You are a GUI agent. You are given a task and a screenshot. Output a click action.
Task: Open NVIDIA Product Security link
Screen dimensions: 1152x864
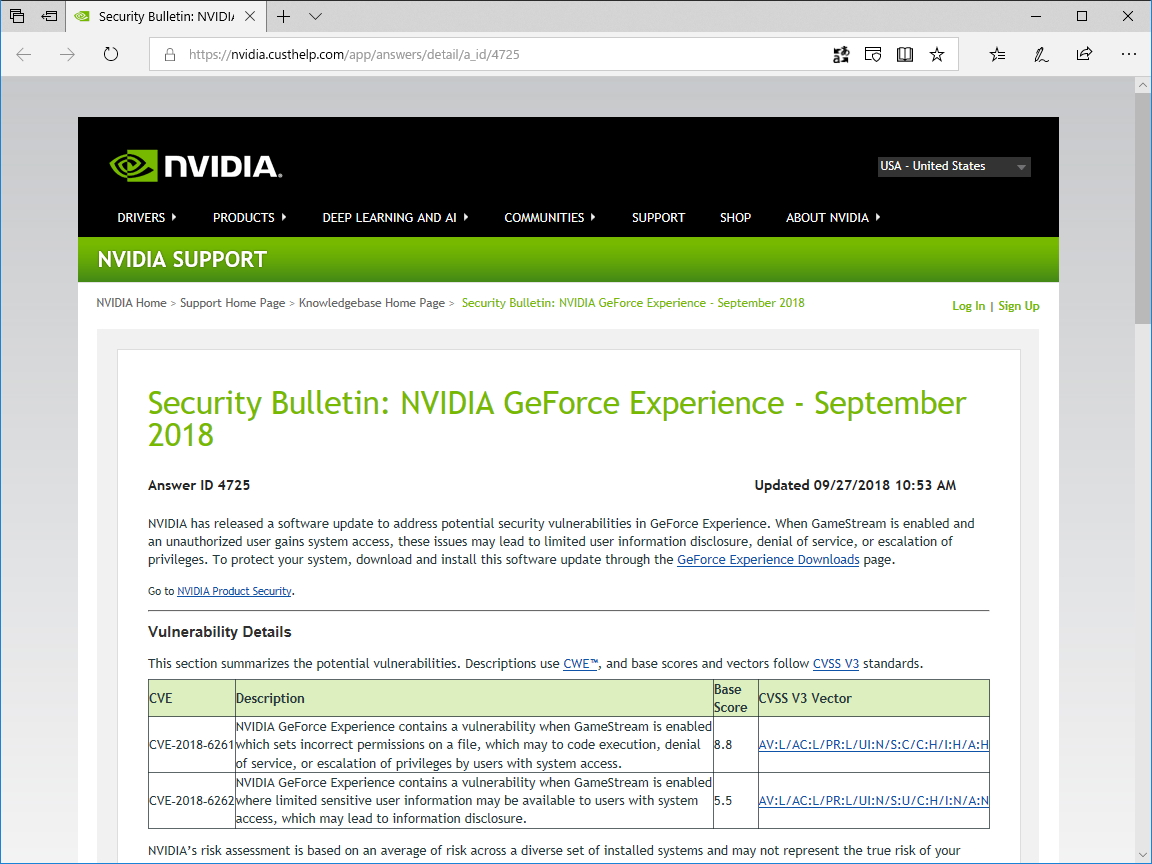pos(234,591)
